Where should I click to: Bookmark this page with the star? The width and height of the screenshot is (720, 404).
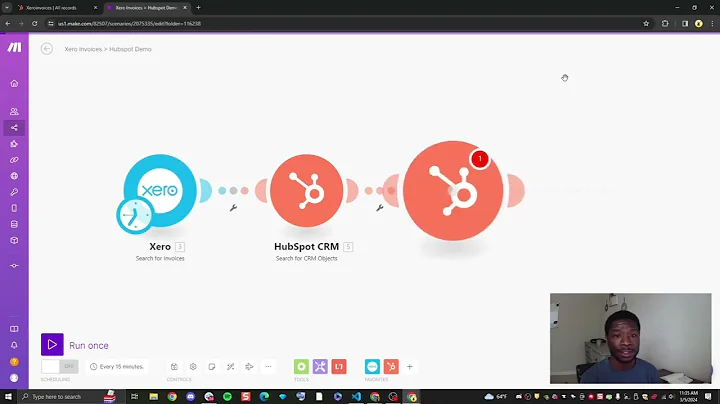pos(646,23)
